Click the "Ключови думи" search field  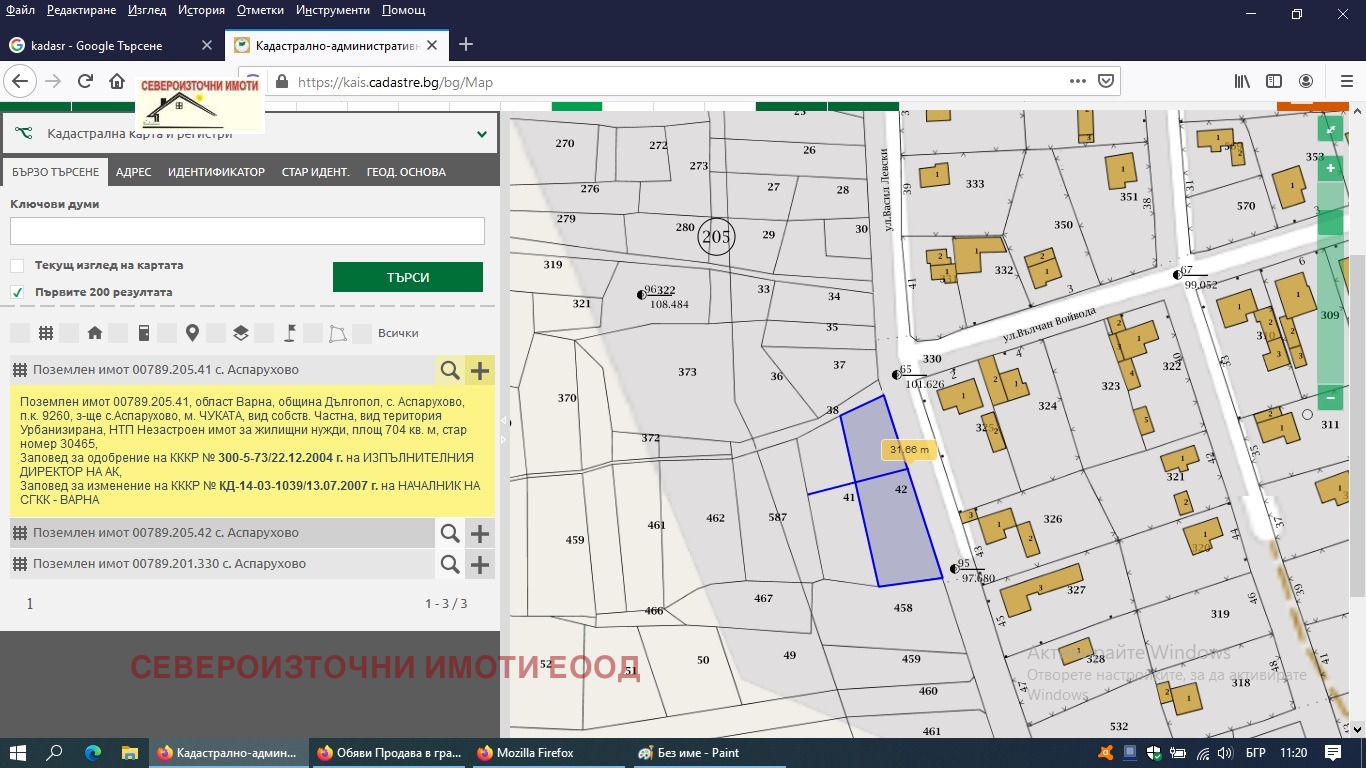pyautogui.click(x=247, y=231)
